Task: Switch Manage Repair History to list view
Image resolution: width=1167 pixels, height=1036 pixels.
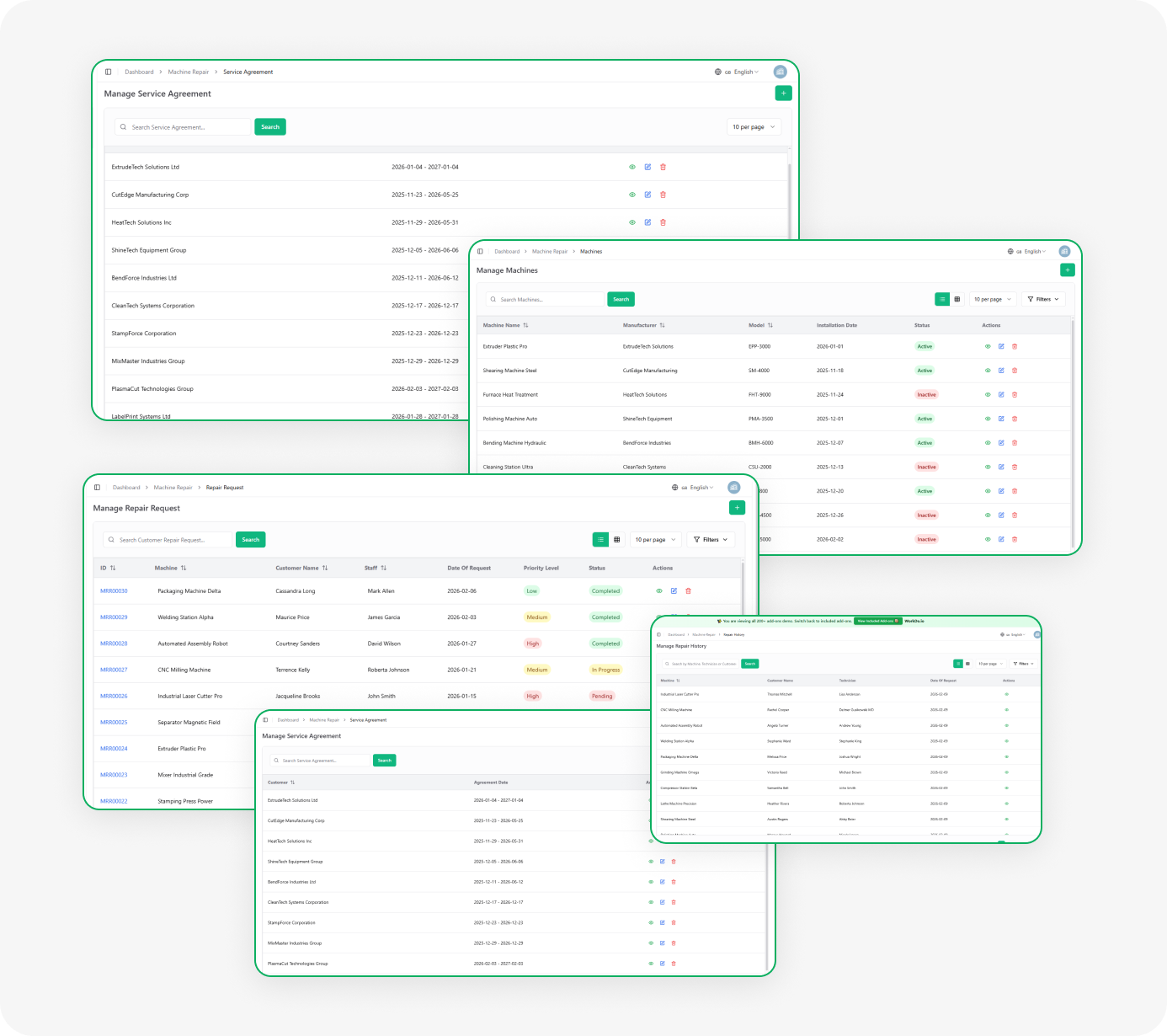Action: tap(958, 664)
